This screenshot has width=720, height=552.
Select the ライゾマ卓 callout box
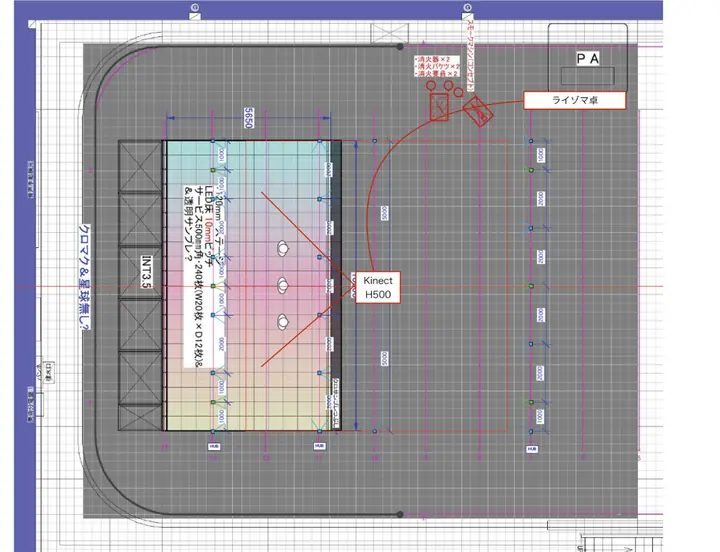pos(574,100)
